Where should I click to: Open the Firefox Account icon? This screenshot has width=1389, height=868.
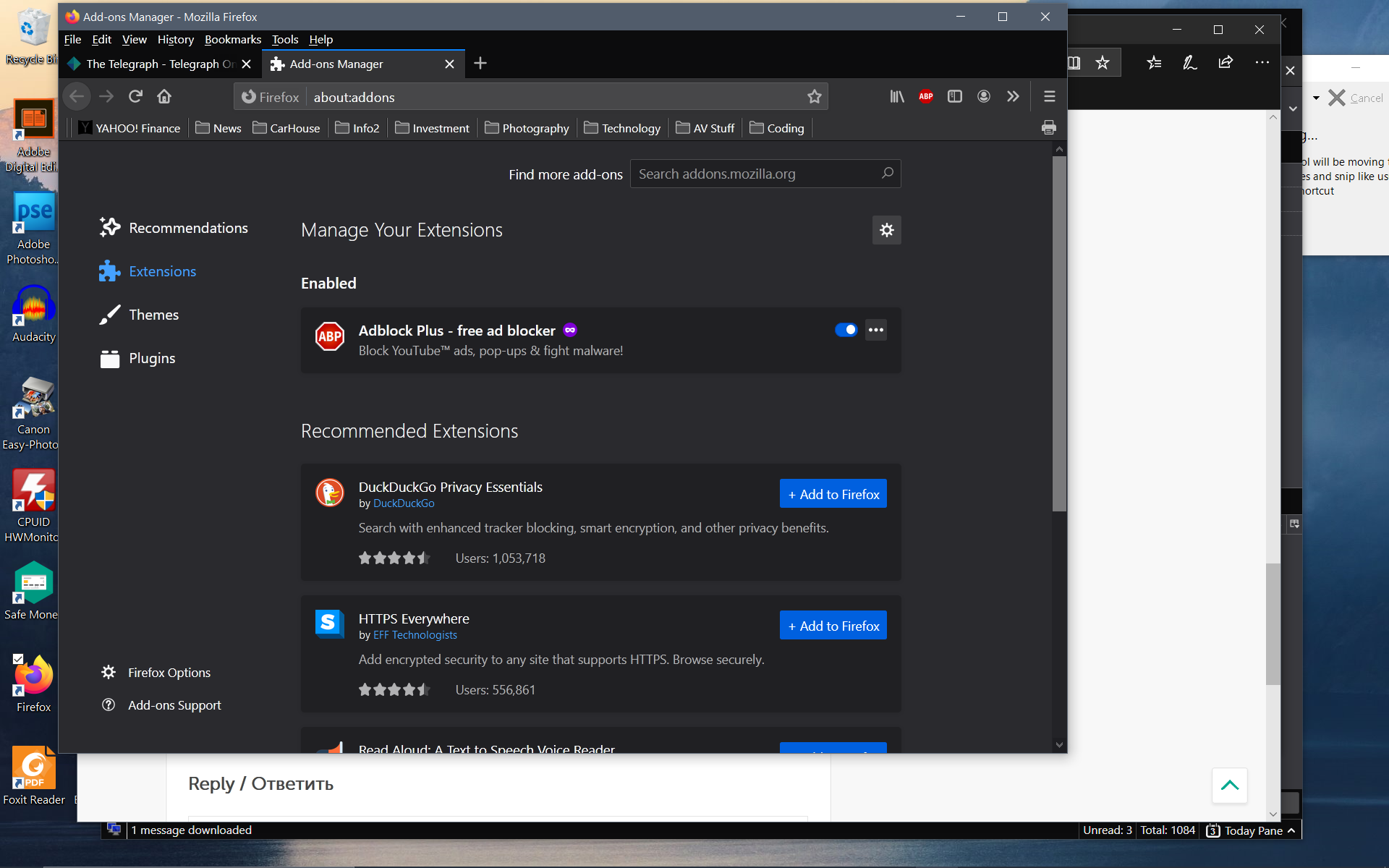pos(983,96)
